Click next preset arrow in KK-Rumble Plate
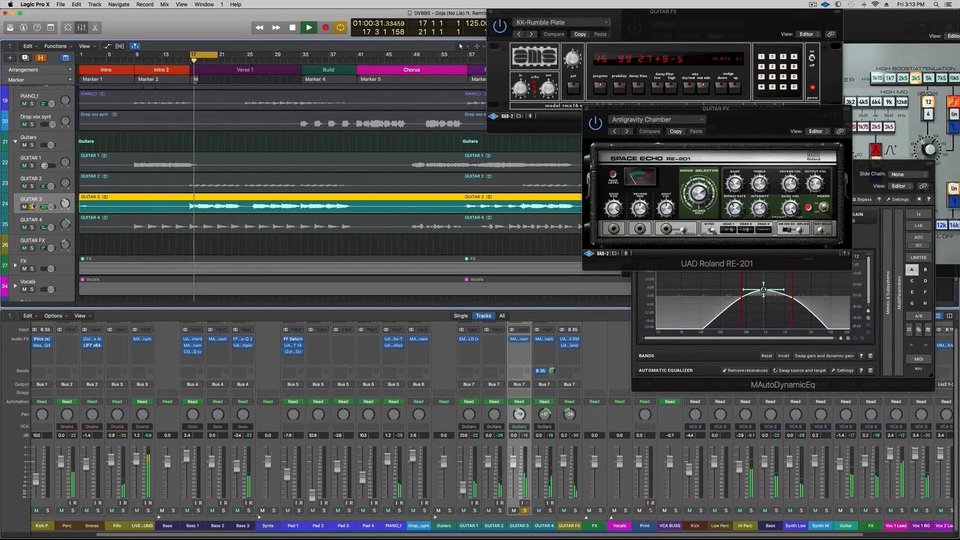Viewport: 960px width, 540px height. [x=531, y=34]
